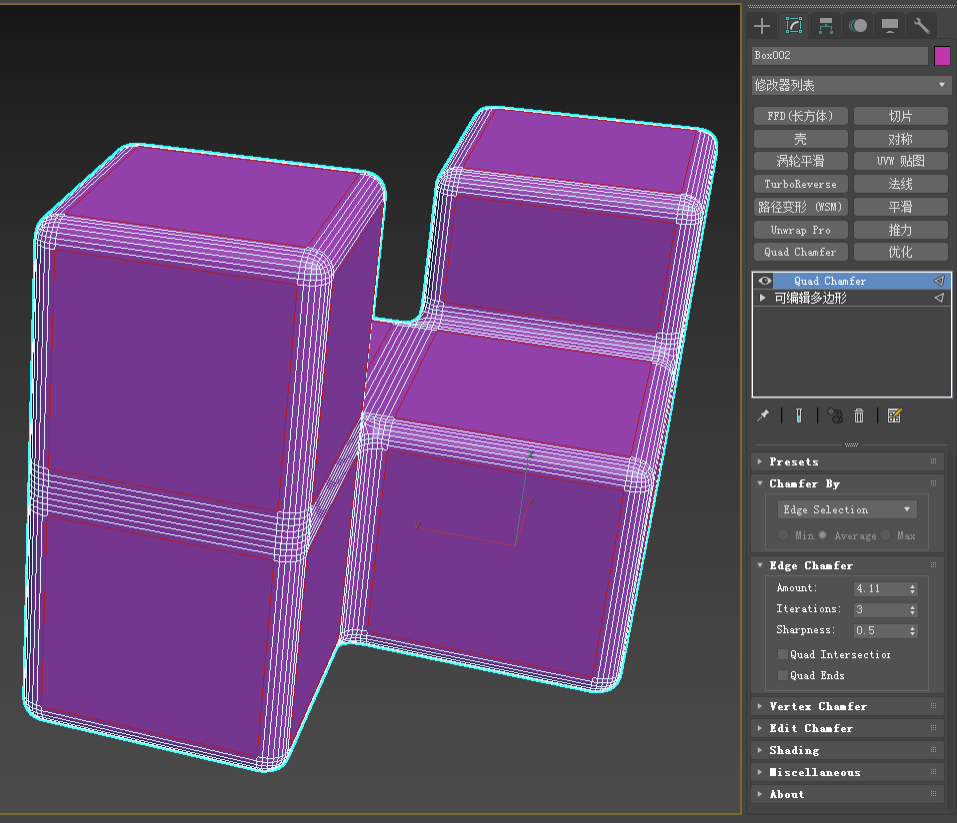This screenshot has height=823, width=957.
Task: Toggle Quad Chamfer modifier eye visibility
Action: [764, 281]
